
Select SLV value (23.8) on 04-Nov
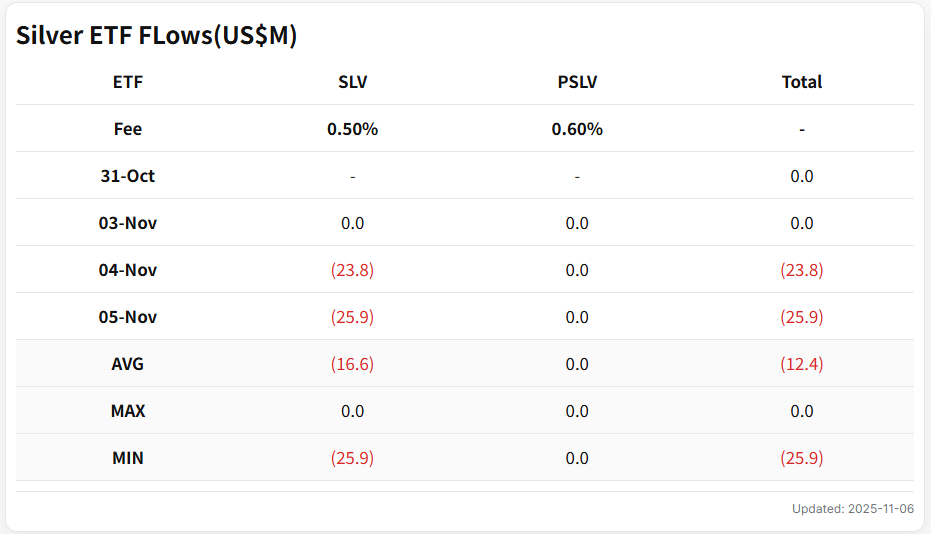tap(352, 270)
